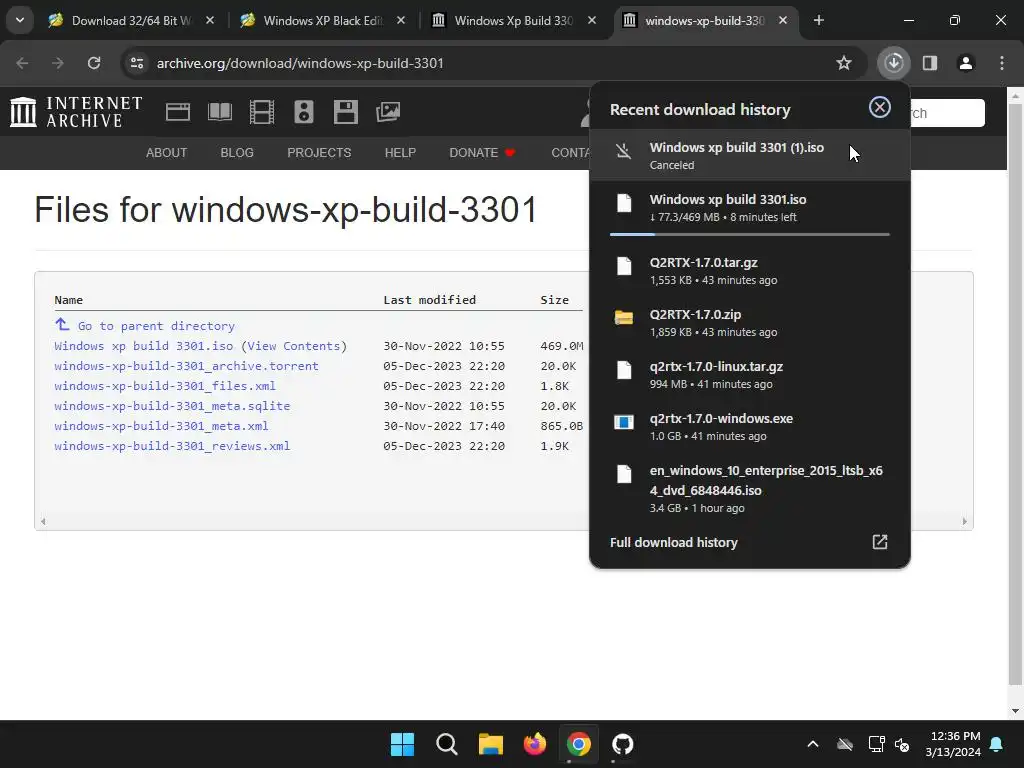This screenshot has width=1024, height=768.
Task: Close the Windows XP Black Edition tab
Action: (401, 20)
